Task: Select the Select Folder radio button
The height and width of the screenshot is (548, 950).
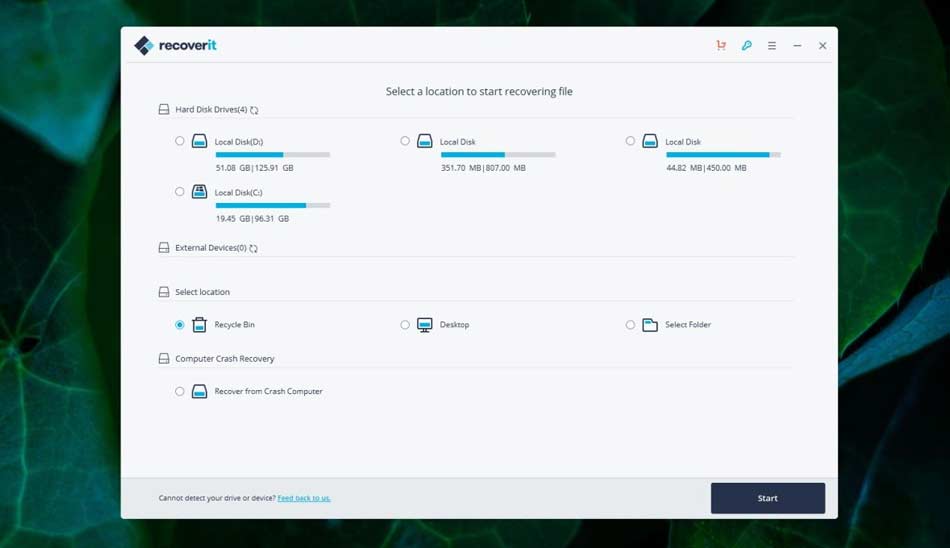Action: click(x=630, y=324)
